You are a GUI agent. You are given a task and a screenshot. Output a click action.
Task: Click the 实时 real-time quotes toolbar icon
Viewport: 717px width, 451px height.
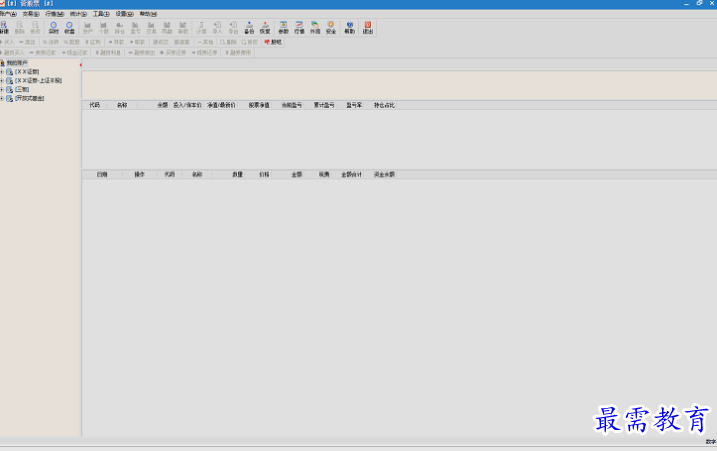(54, 27)
